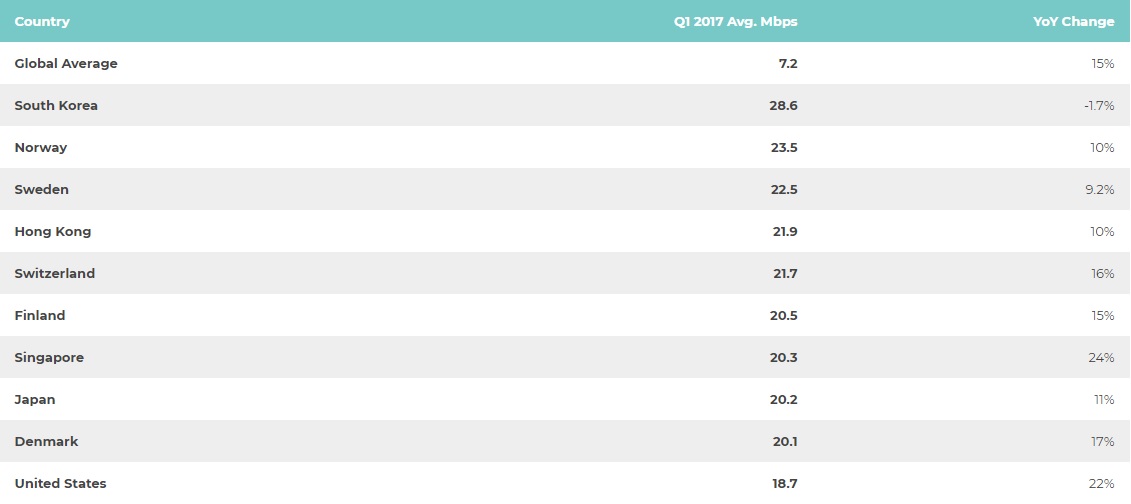1131x504 pixels.
Task: Click the Sweden row label
Action: 41,189
